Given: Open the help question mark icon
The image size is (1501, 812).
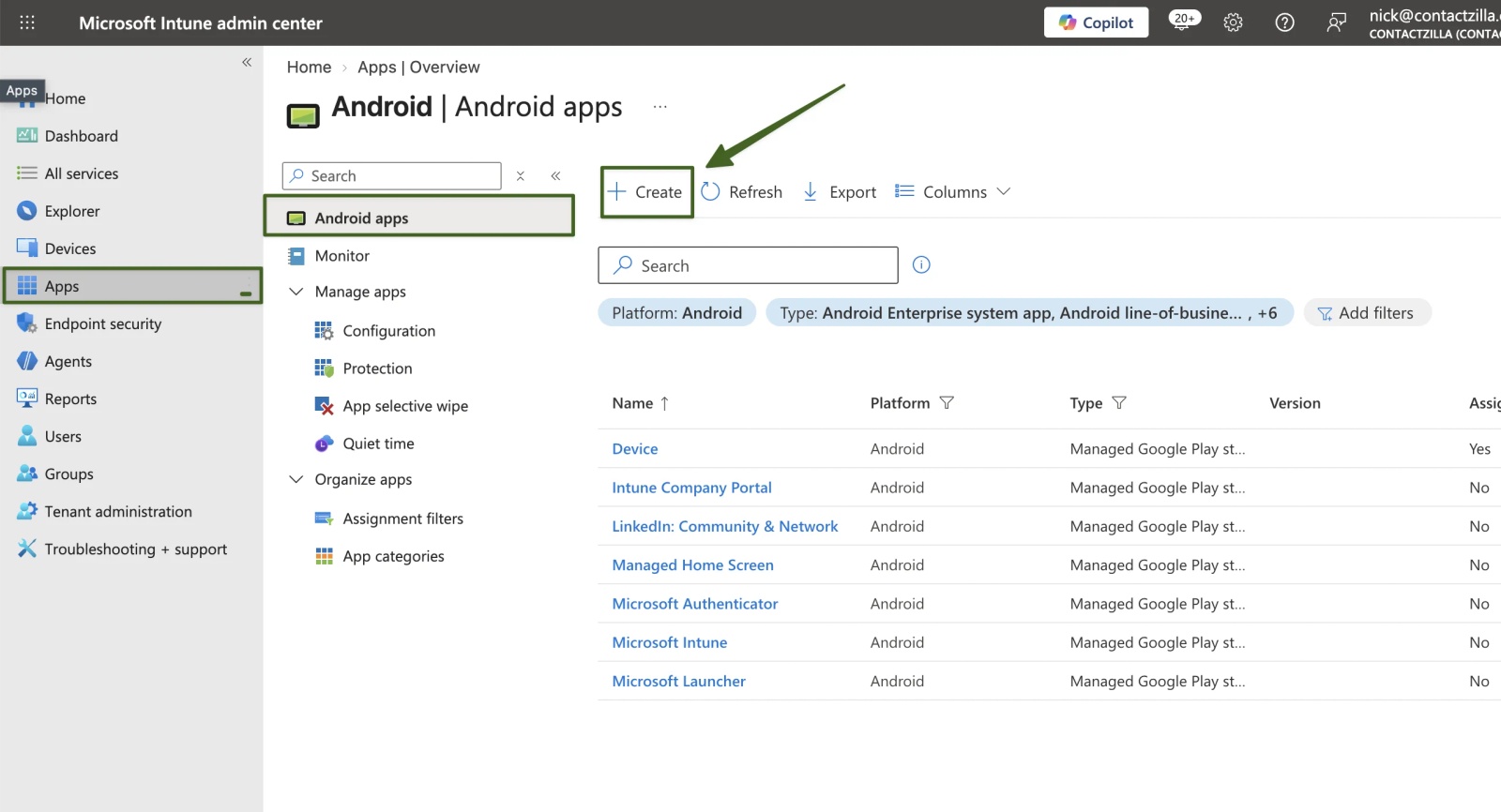Looking at the screenshot, I should point(1284,23).
